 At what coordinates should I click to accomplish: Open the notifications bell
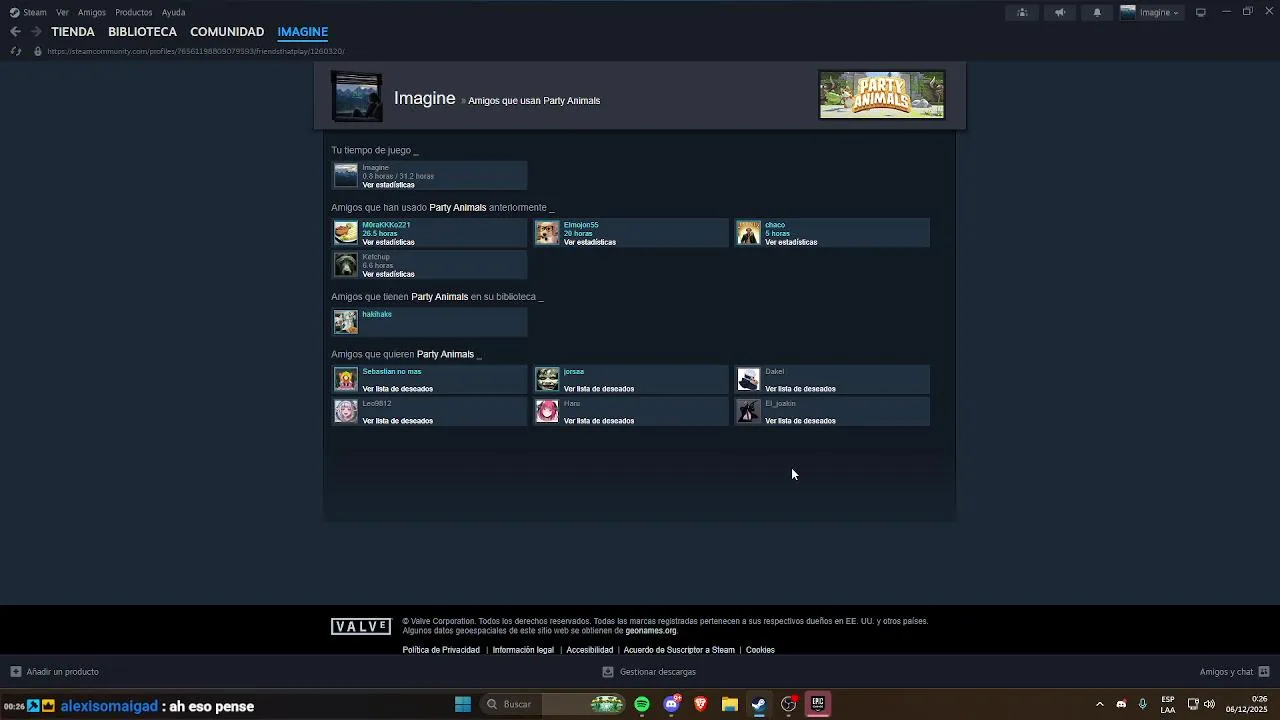1097,12
